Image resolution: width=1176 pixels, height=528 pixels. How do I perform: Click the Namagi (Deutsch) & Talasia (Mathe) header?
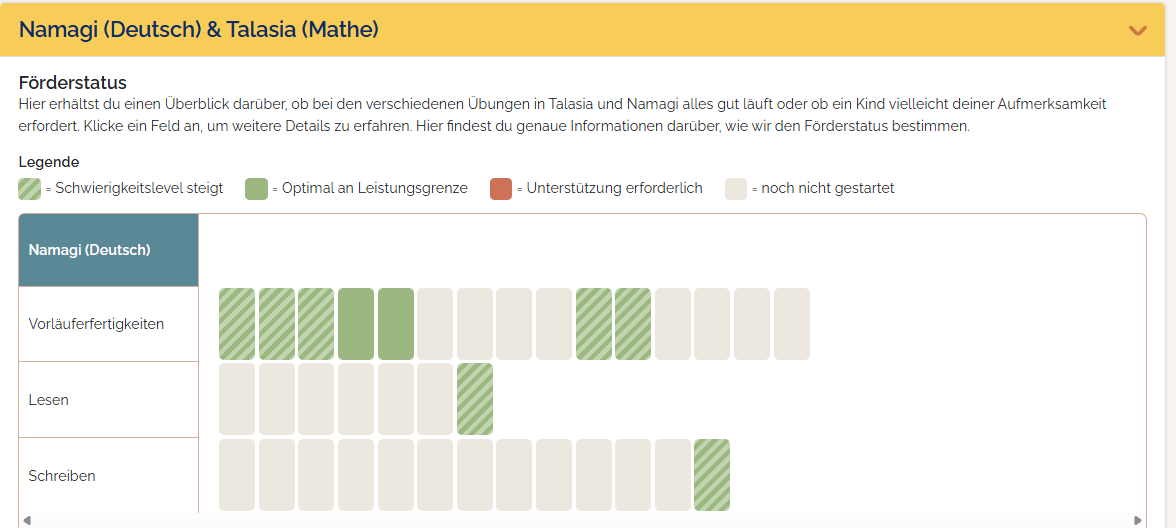199,30
